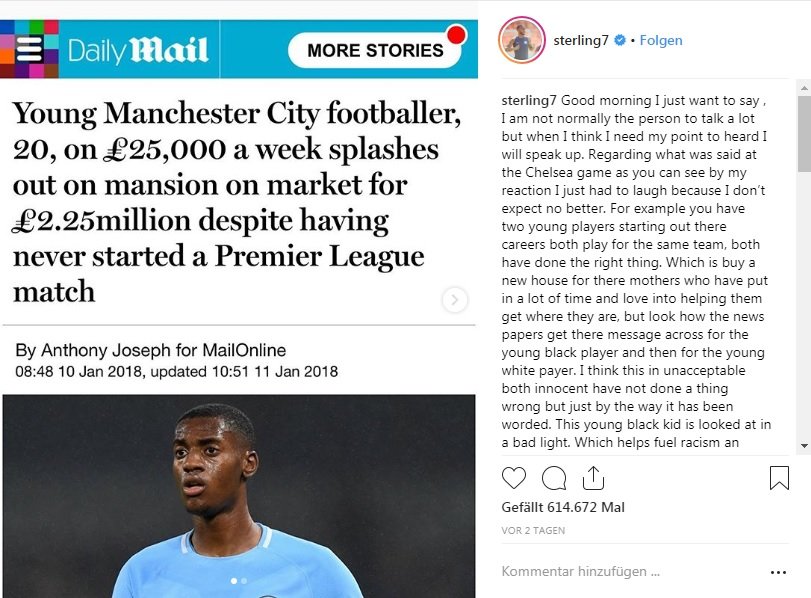Click sterling7 username in the caption
Screen dimensions: 811x598
[x=527, y=101]
